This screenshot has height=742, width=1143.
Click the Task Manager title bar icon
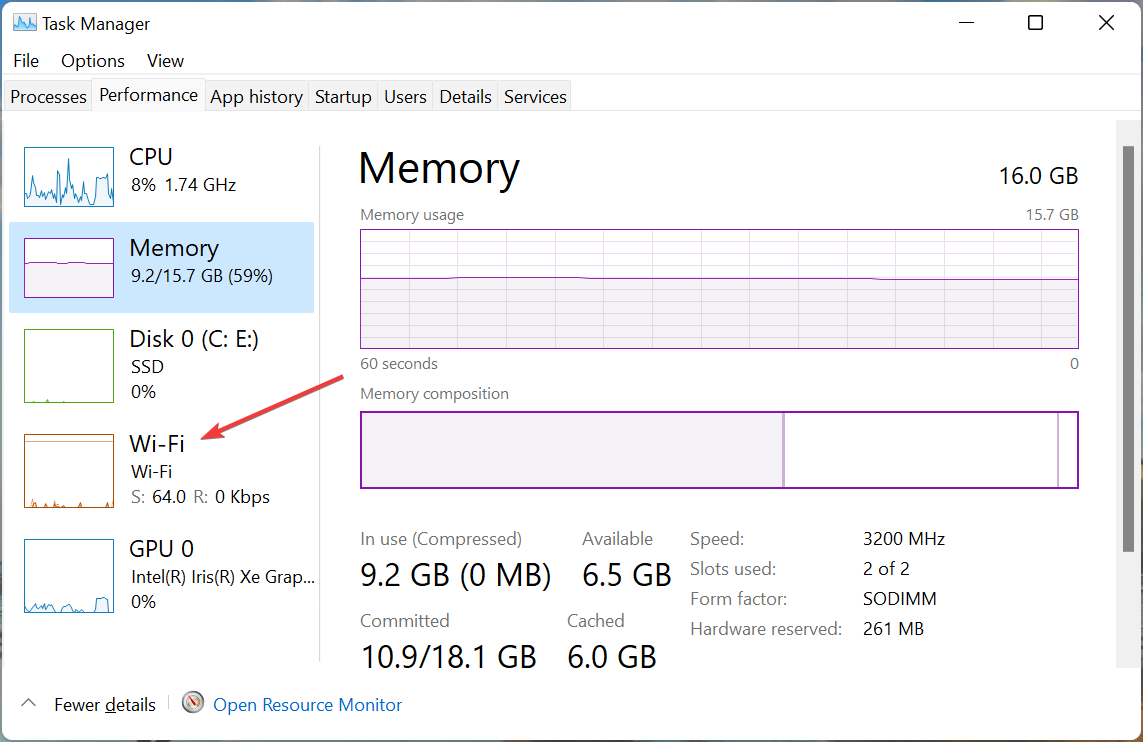point(25,23)
